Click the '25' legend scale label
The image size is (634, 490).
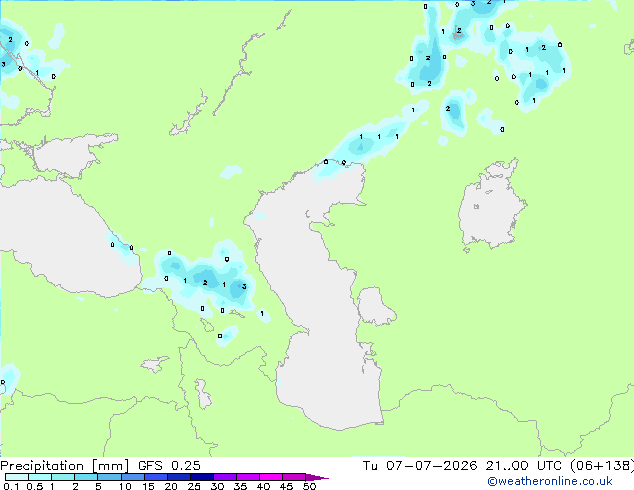(x=194, y=486)
